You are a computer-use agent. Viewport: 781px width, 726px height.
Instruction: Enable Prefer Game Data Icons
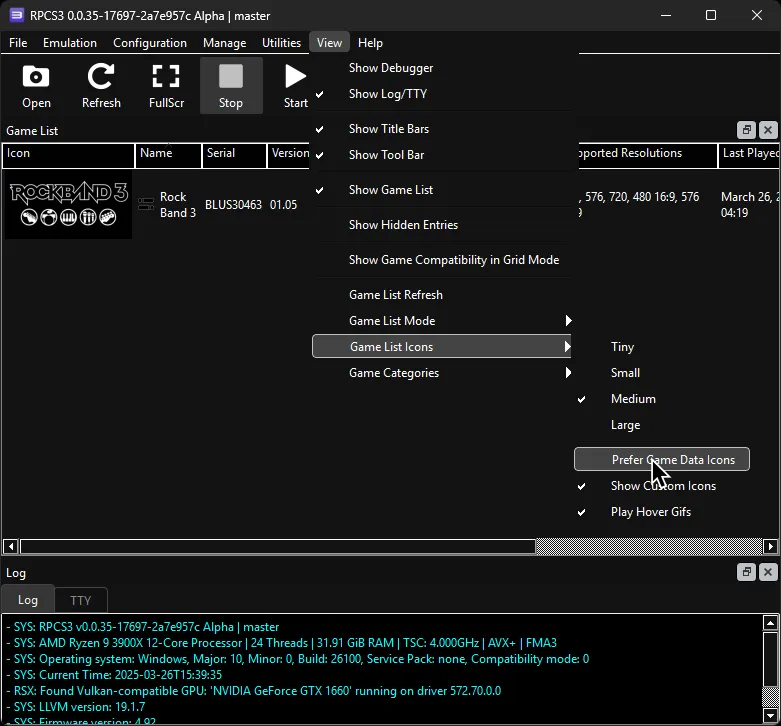(x=661, y=460)
